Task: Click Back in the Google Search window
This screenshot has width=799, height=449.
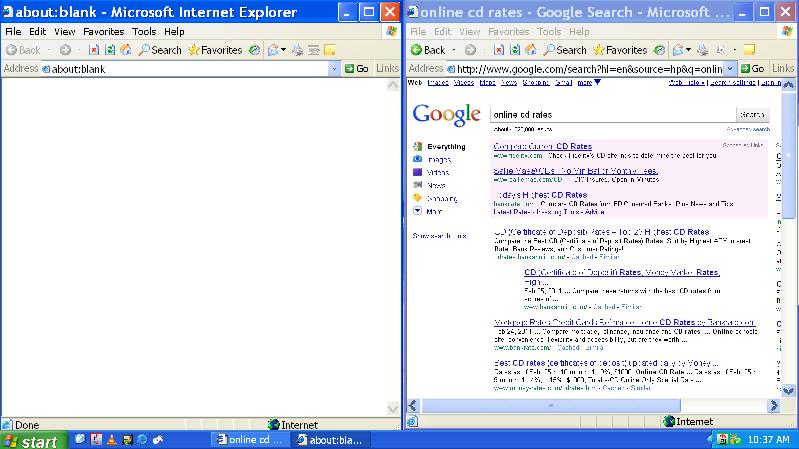Action: pyautogui.click(x=428, y=50)
